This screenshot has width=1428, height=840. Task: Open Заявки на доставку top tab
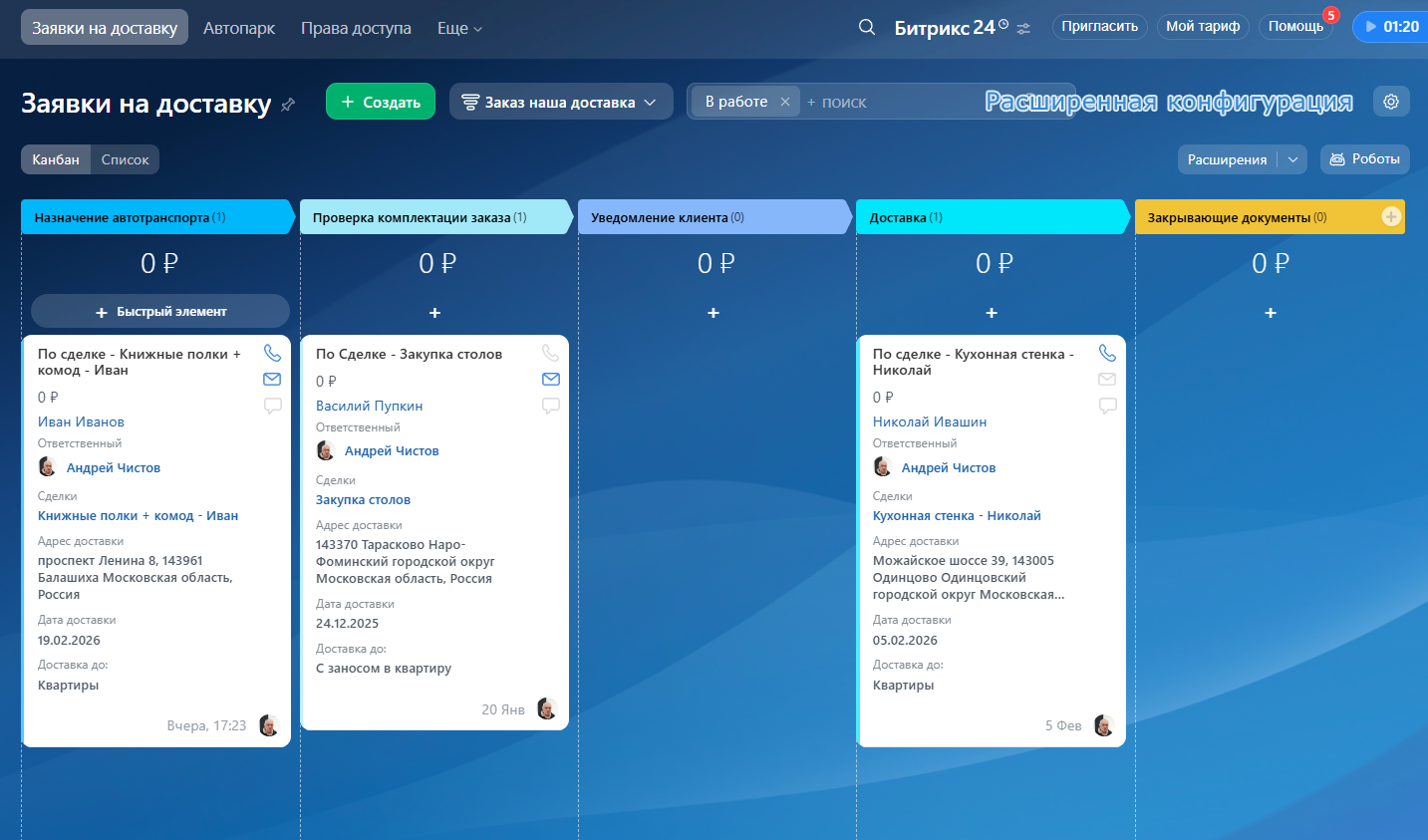coord(105,28)
